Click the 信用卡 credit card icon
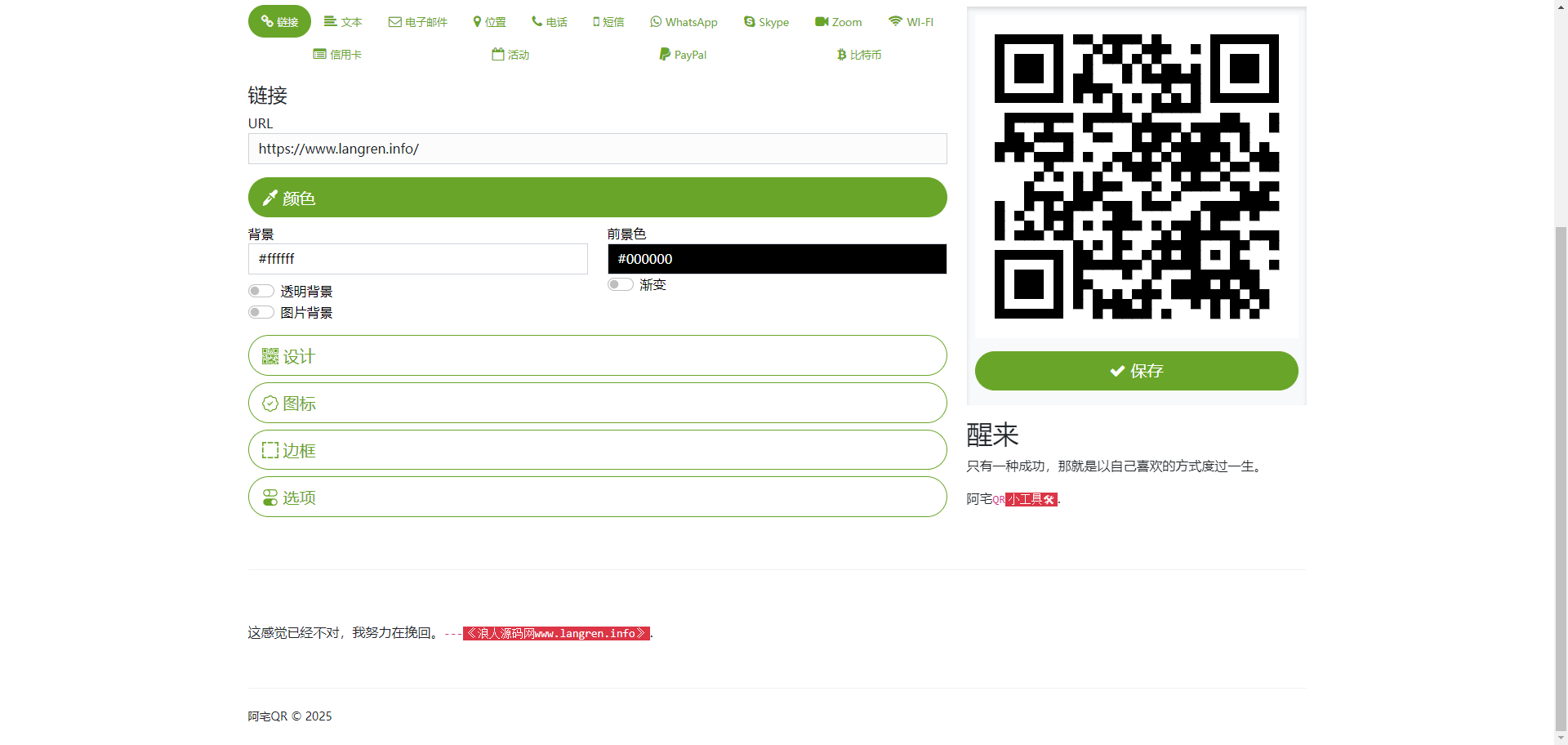 [320, 54]
